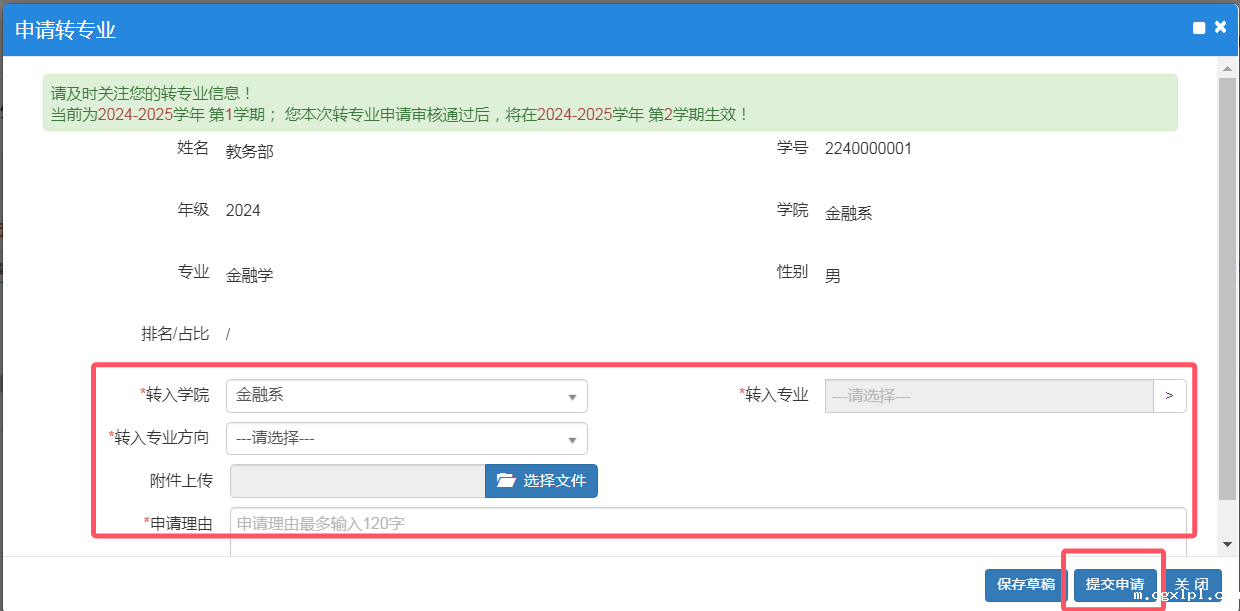Image resolution: width=1240 pixels, height=611 pixels.
Task: Click the scrollbar down arrow
Action: [1227, 545]
